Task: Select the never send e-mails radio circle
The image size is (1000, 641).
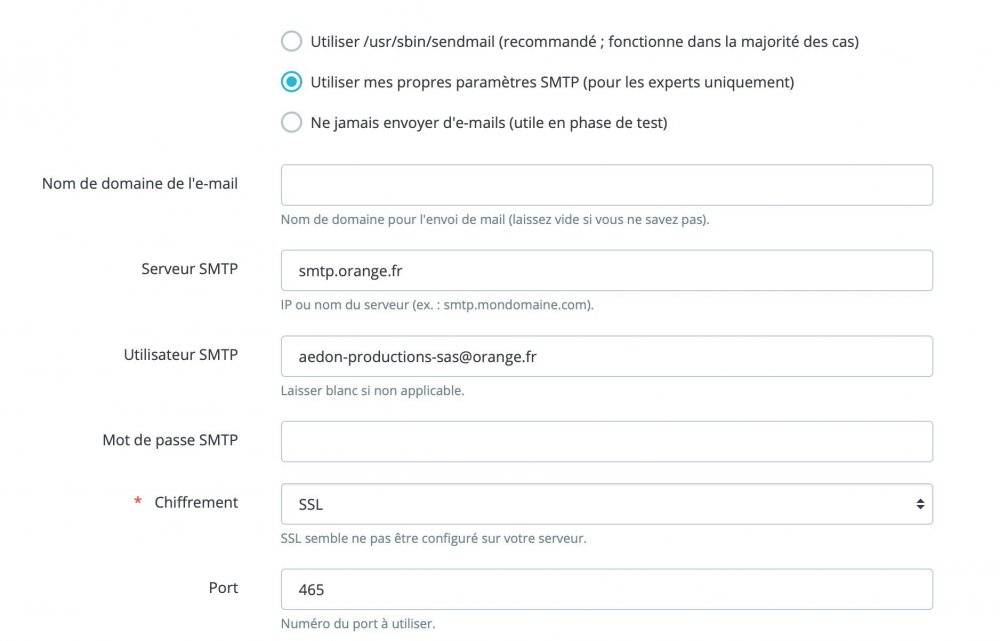Action: click(x=291, y=123)
